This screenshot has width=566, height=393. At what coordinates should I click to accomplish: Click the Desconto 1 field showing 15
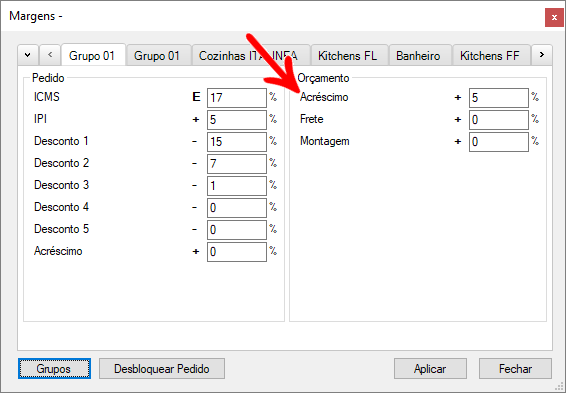pyautogui.click(x=237, y=142)
